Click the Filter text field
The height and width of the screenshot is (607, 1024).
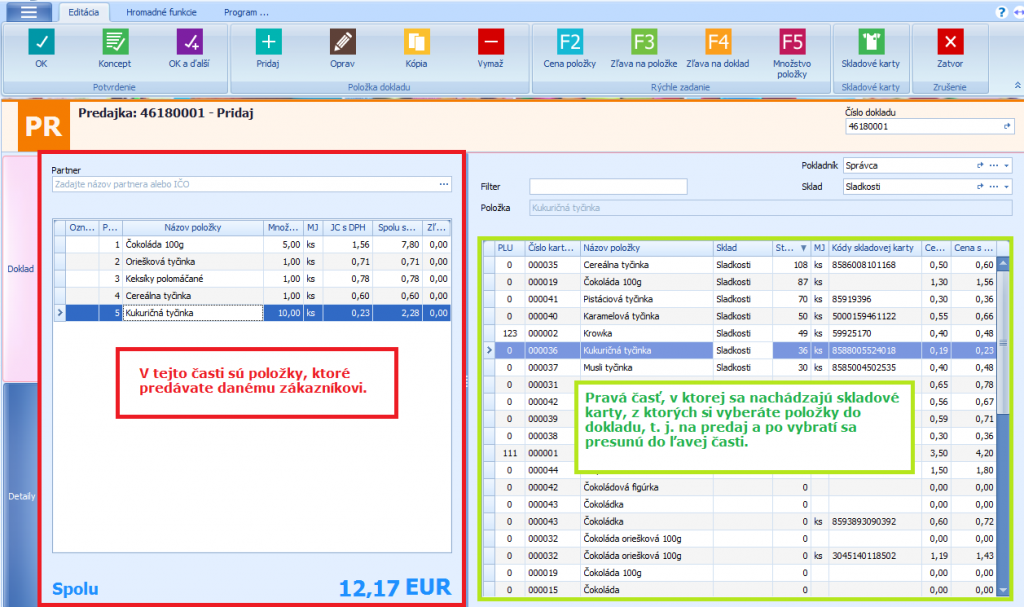click(x=608, y=187)
